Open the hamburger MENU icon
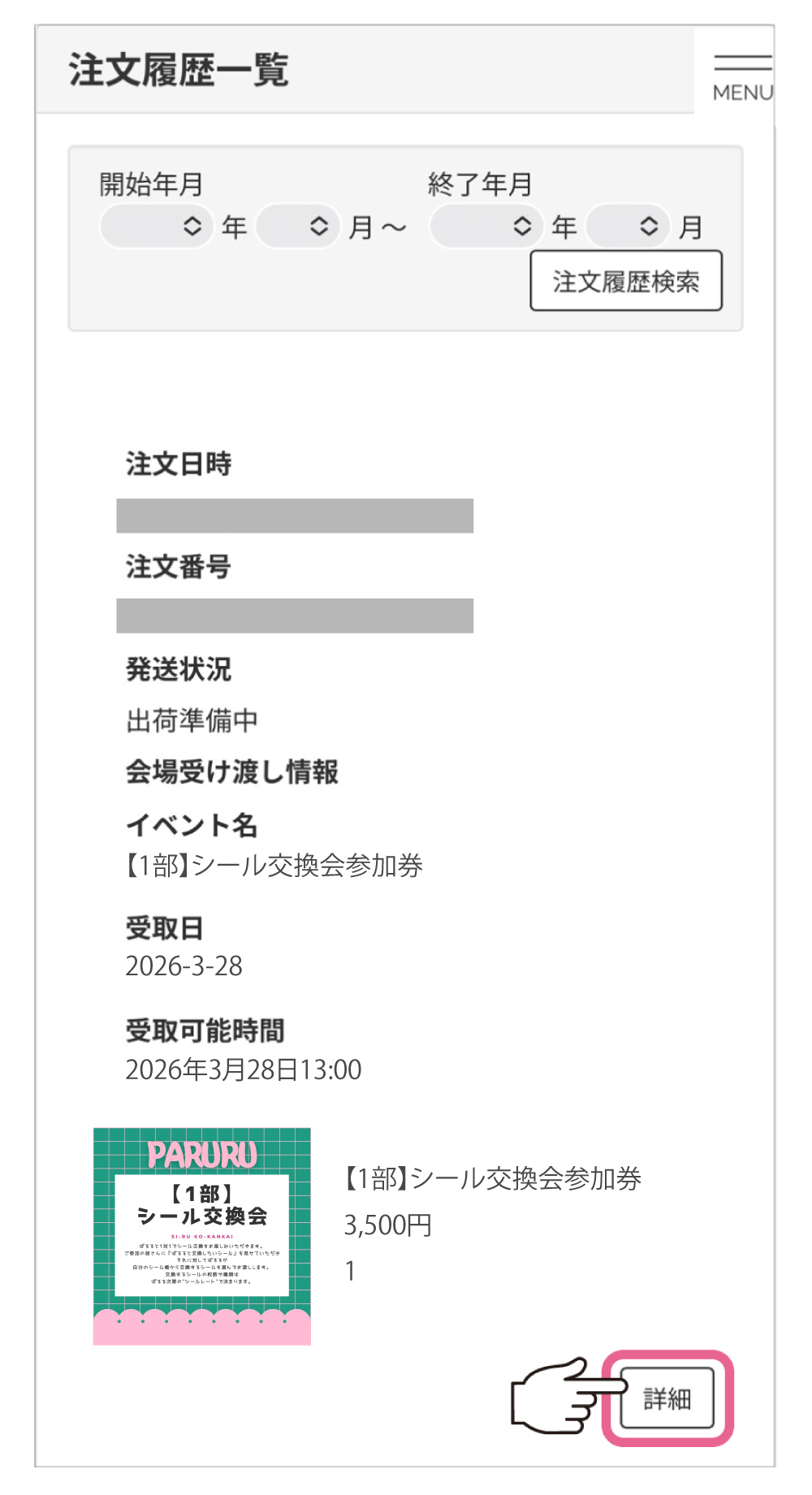Viewport: 812px width, 1495px height. 742,77
